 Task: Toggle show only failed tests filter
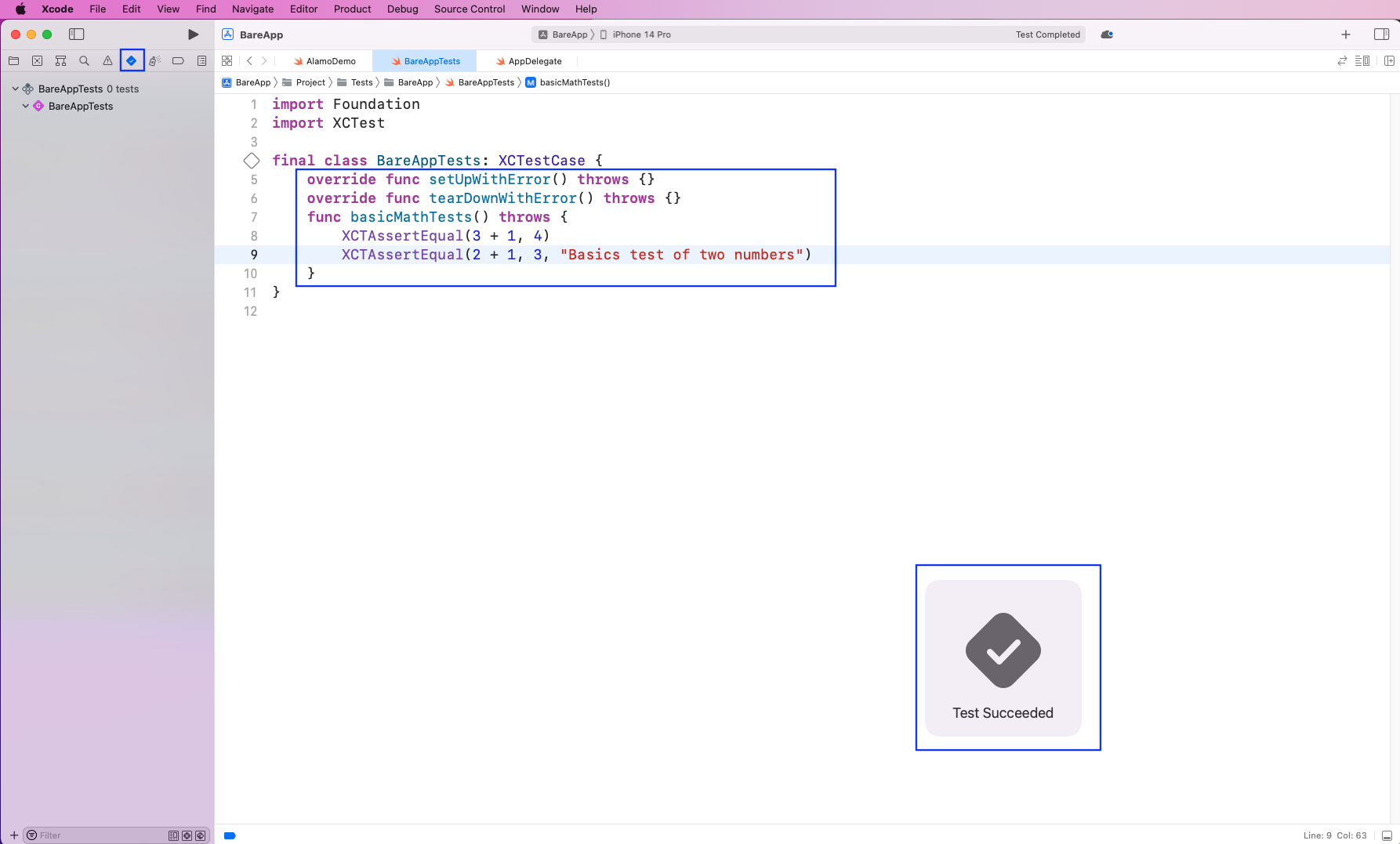187,835
